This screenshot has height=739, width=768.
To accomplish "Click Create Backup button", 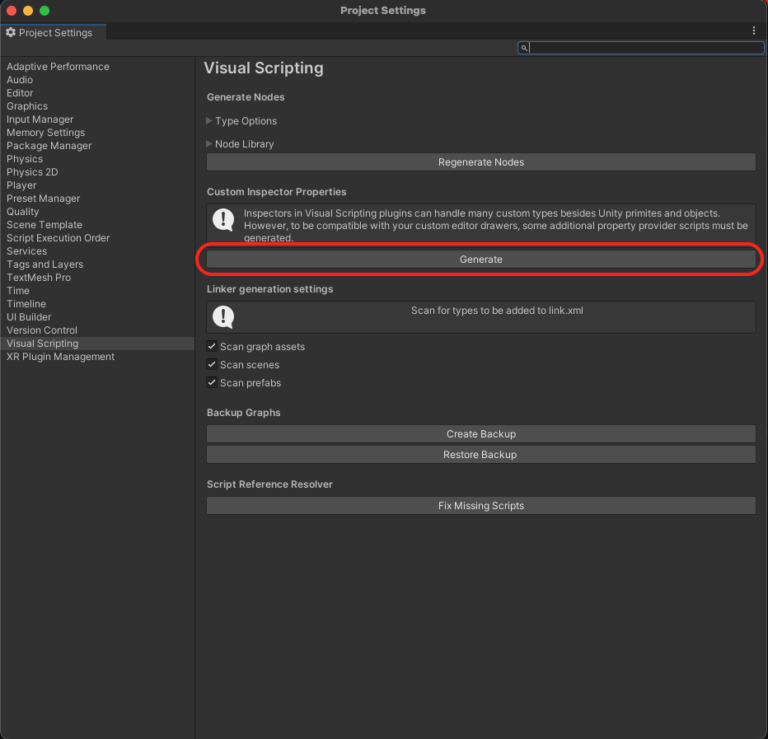I will pos(481,434).
